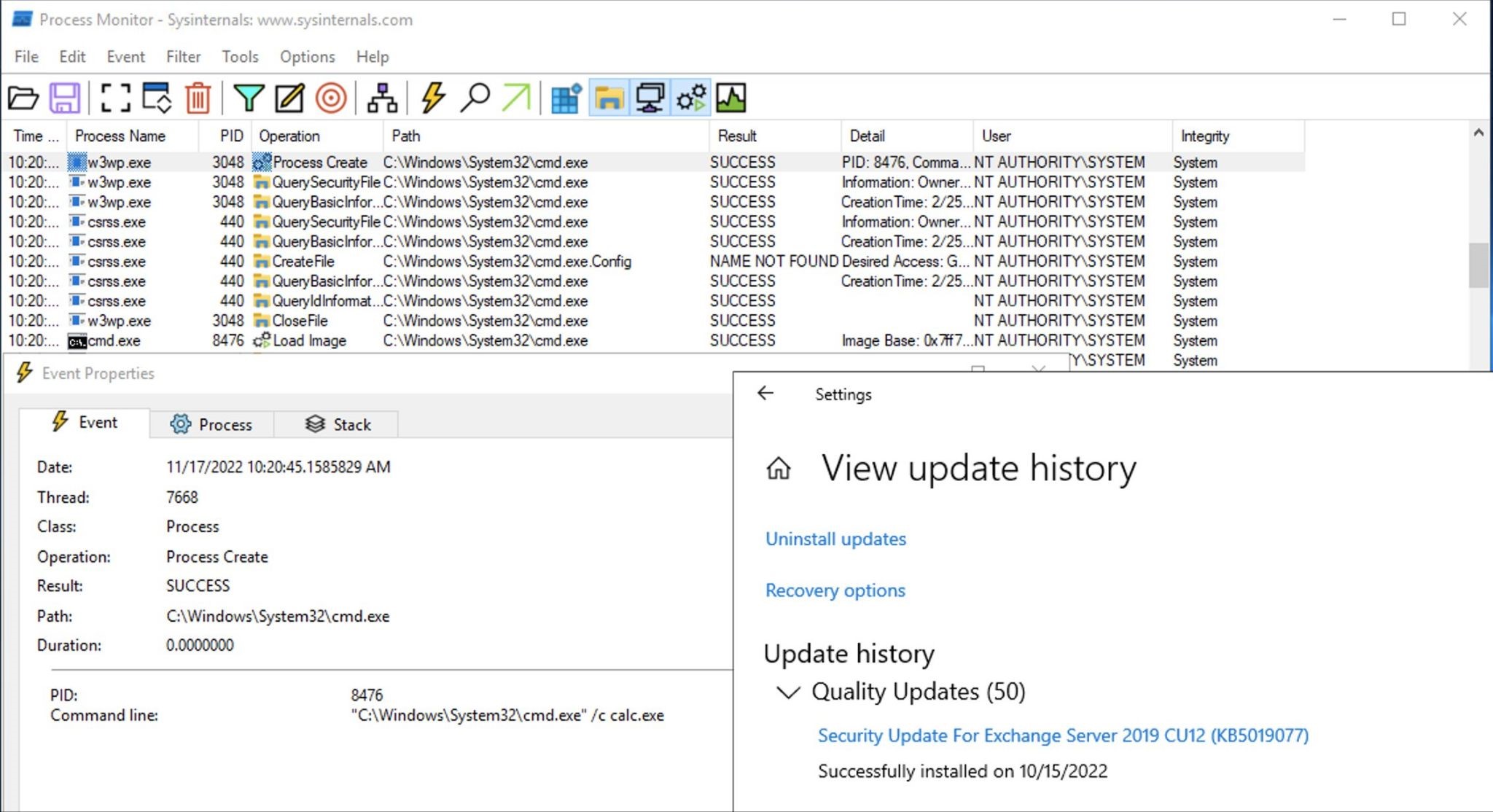Switch to the Event tab in Event Properties
The image size is (1493, 812).
point(85,423)
